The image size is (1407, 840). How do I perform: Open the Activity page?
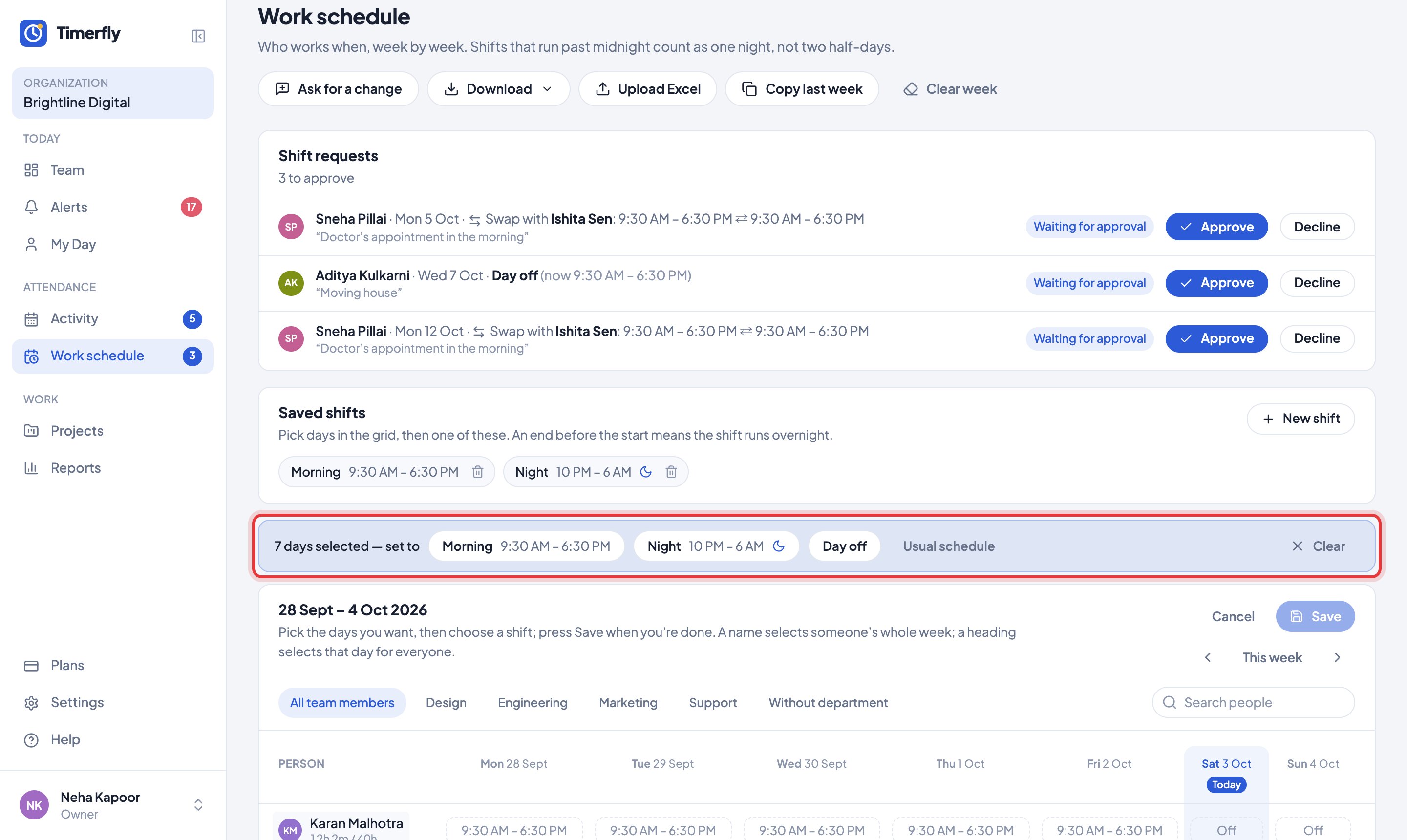[113, 319]
